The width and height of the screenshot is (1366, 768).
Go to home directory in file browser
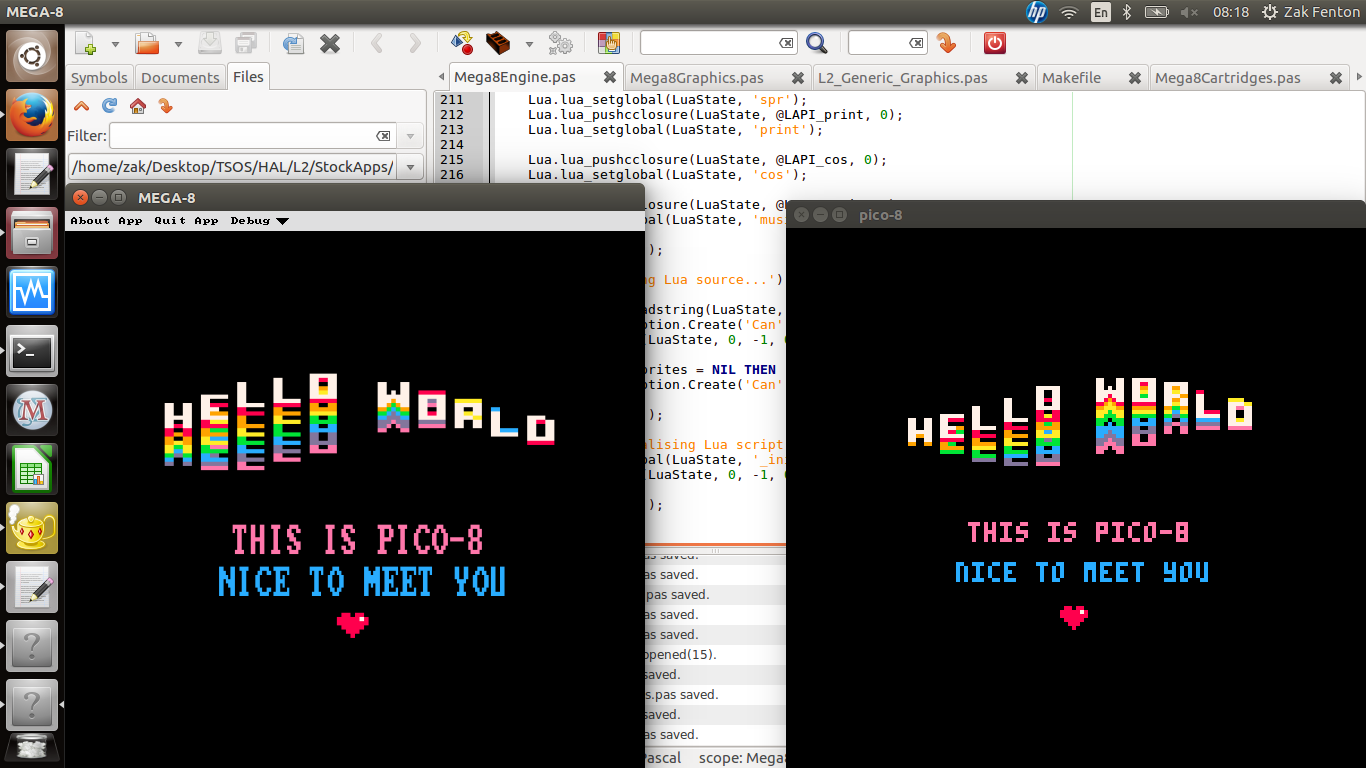[x=138, y=106]
